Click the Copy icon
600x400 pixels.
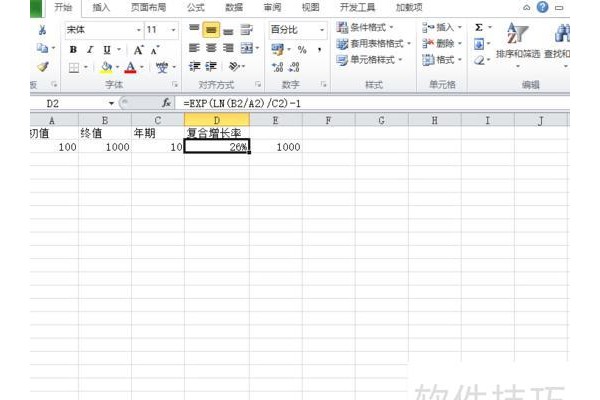[42, 48]
